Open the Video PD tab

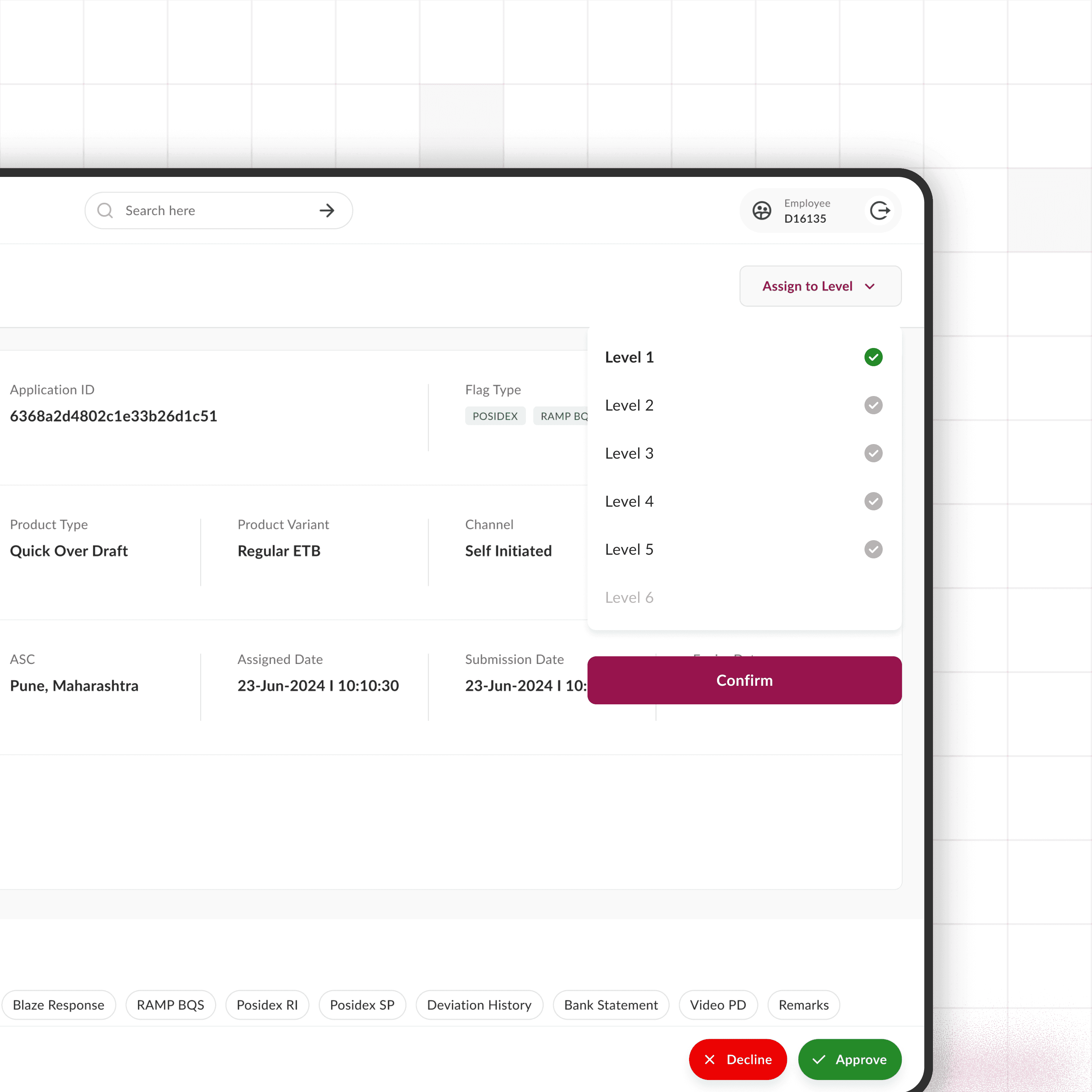pos(717,1004)
